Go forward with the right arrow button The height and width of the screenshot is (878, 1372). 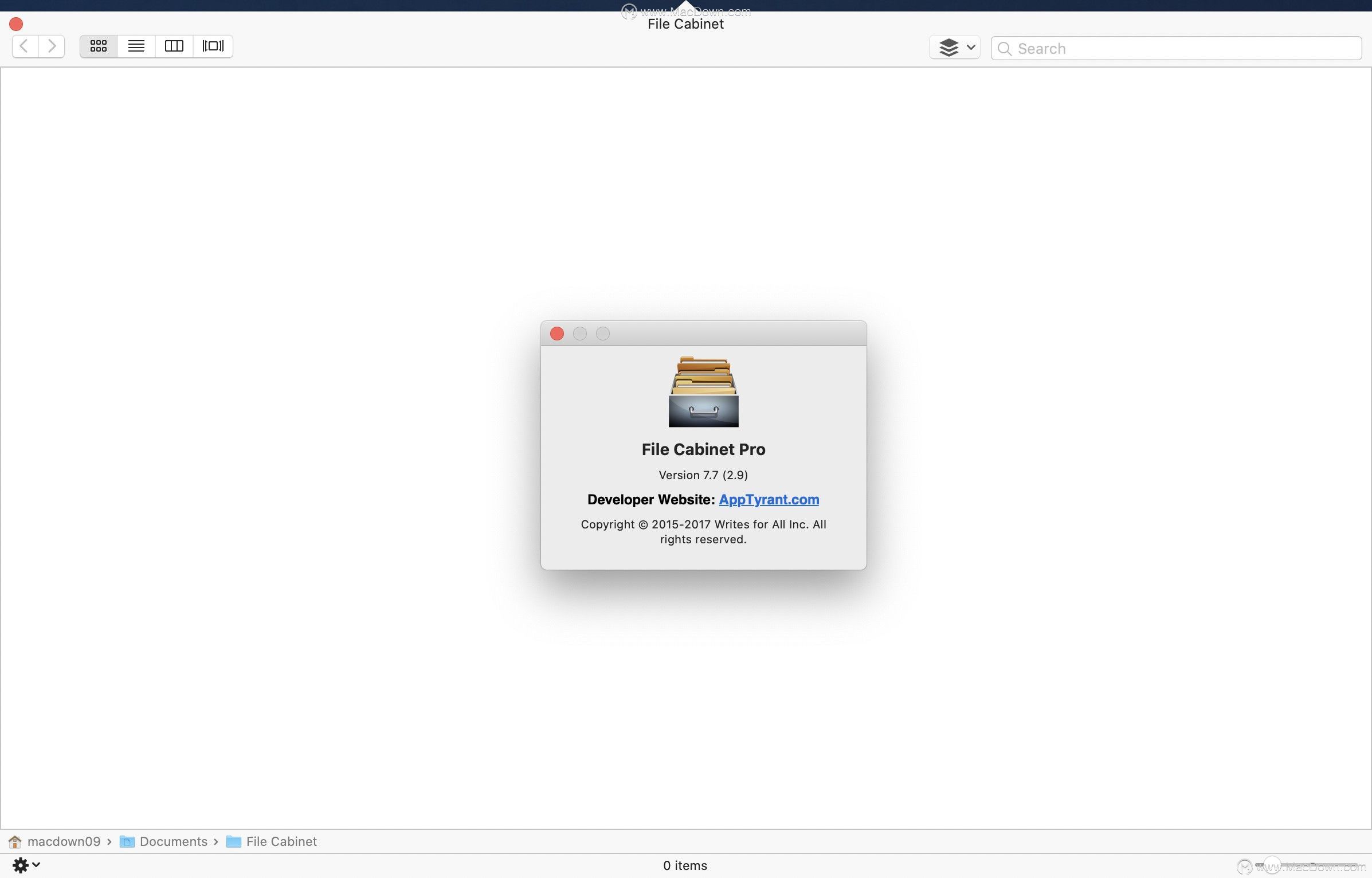tap(52, 46)
